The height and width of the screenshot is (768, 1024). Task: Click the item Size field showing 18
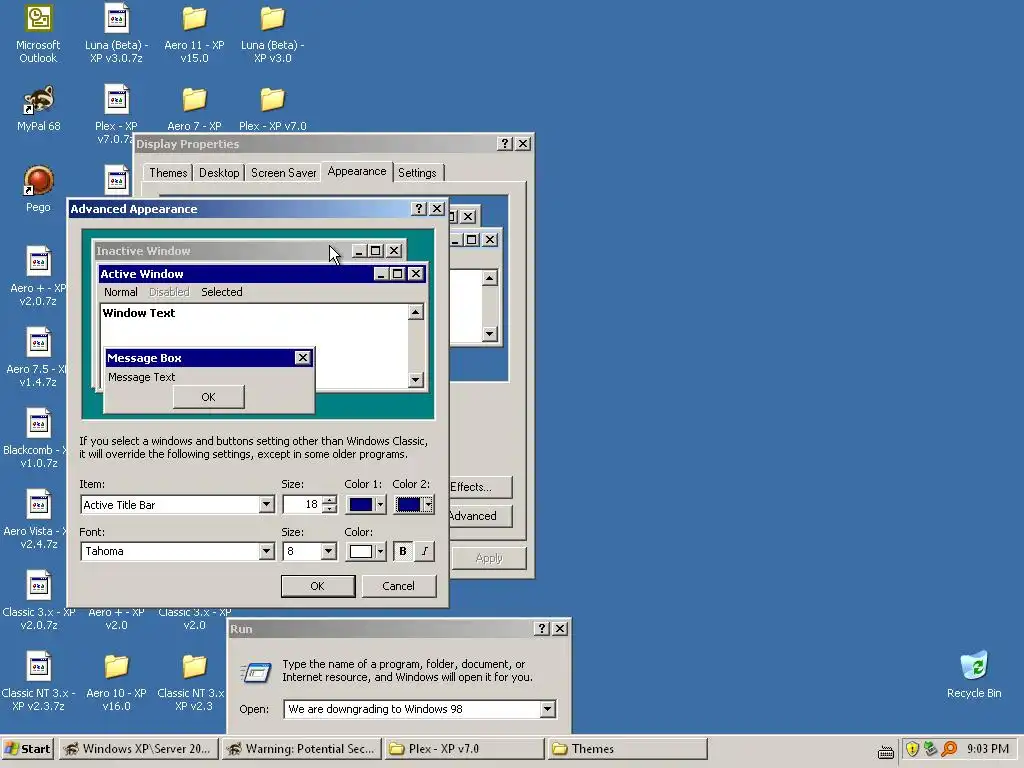point(302,505)
